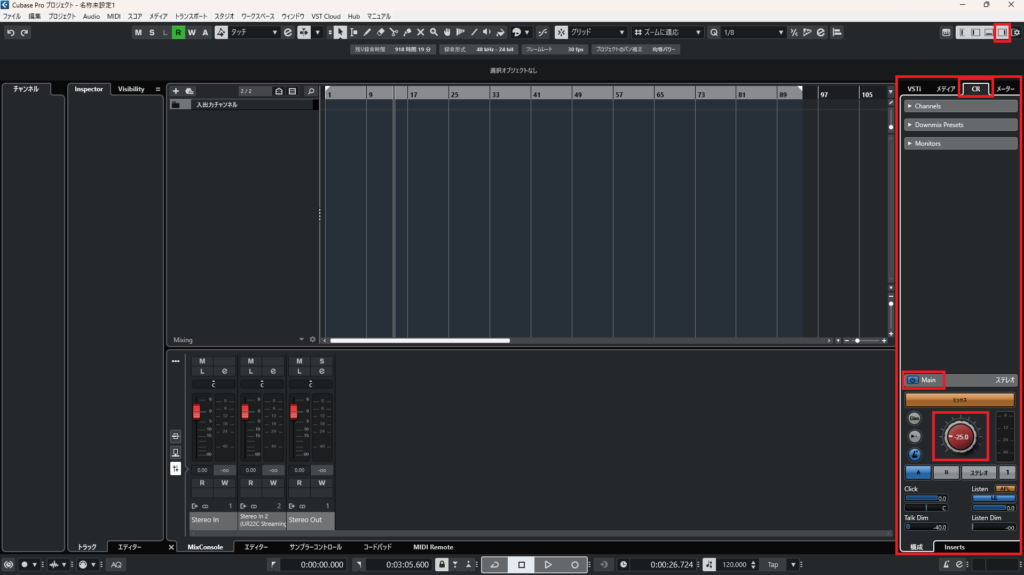Select monitor B button

click(x=946, y=472)
